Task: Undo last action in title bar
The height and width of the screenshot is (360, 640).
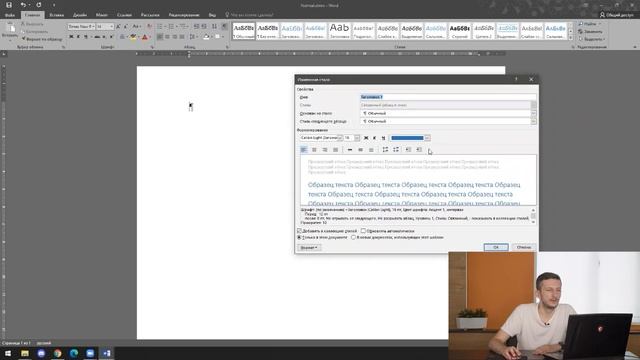Action: pos(23,5)
